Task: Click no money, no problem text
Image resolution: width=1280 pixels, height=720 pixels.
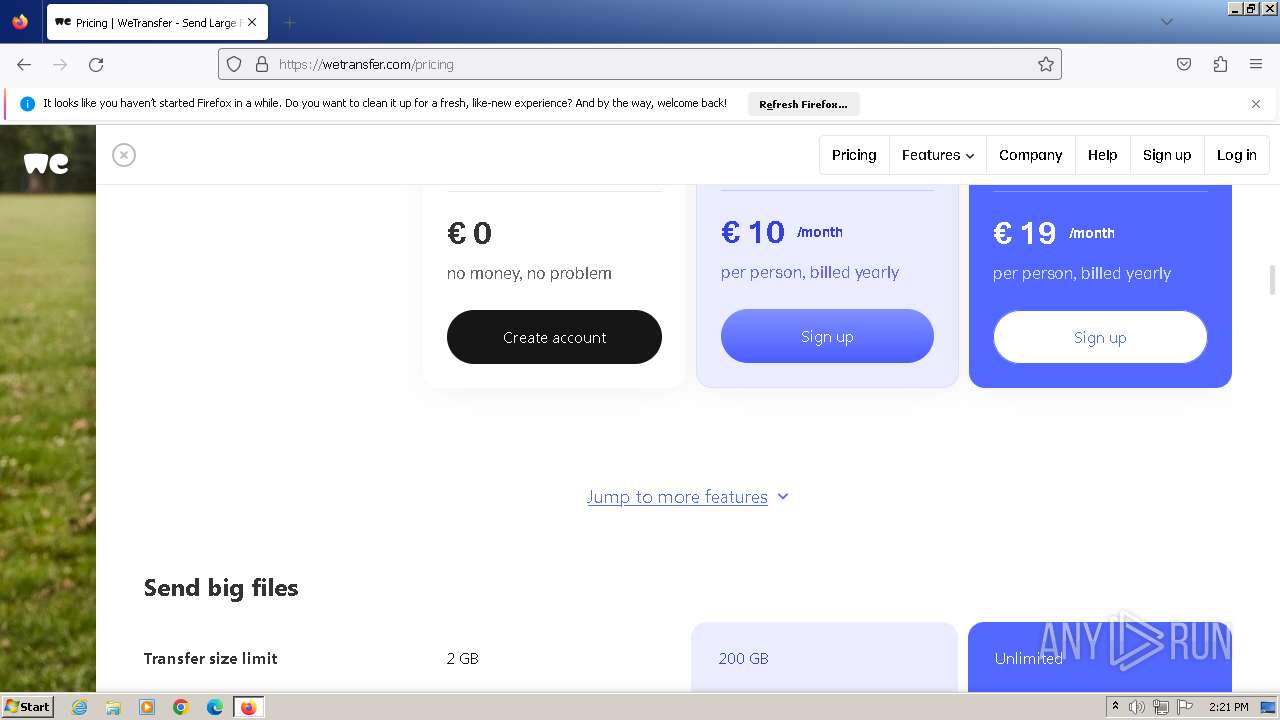Action: coord(529,273)
